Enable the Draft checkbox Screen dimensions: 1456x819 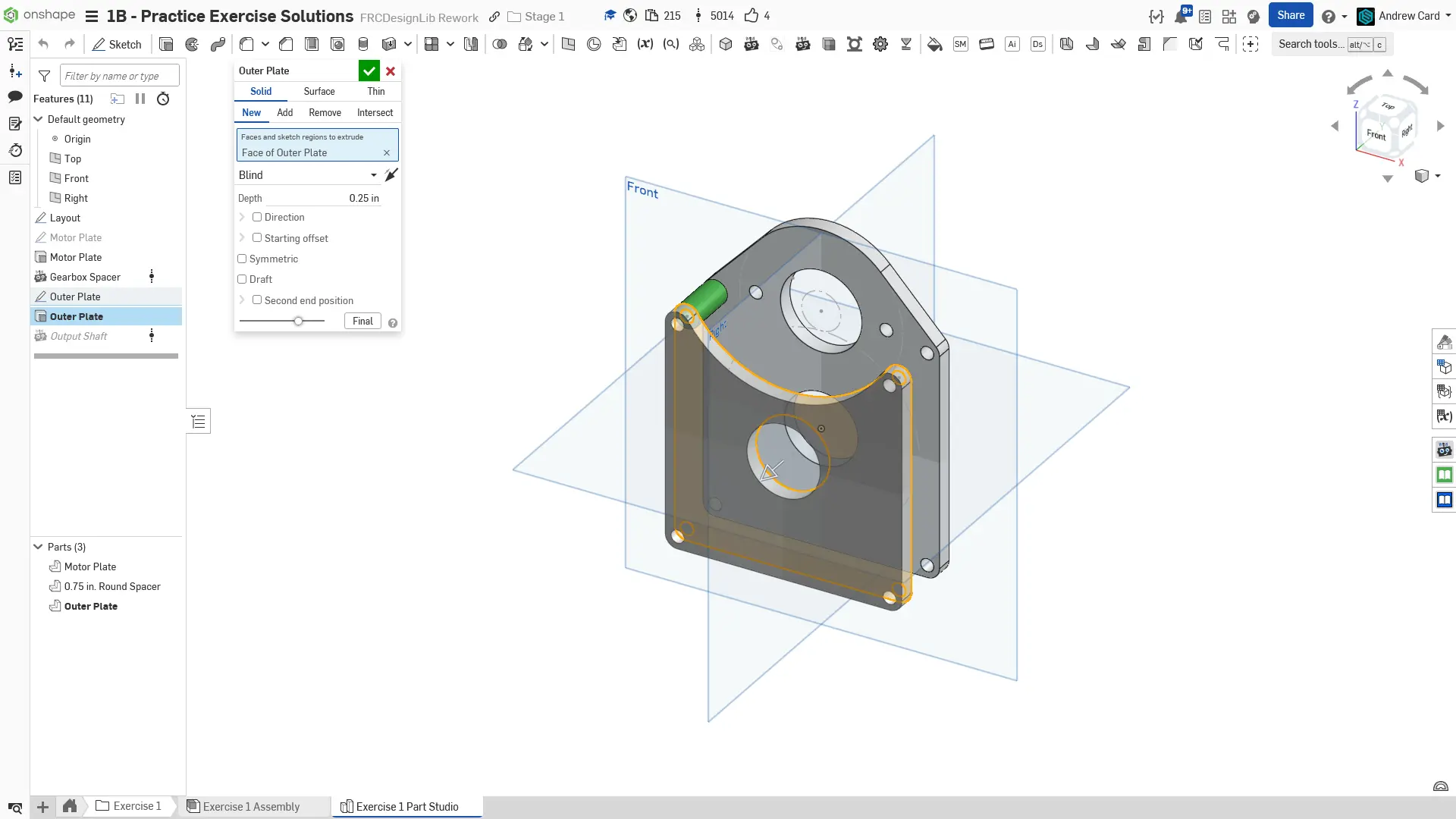point(242,279)
